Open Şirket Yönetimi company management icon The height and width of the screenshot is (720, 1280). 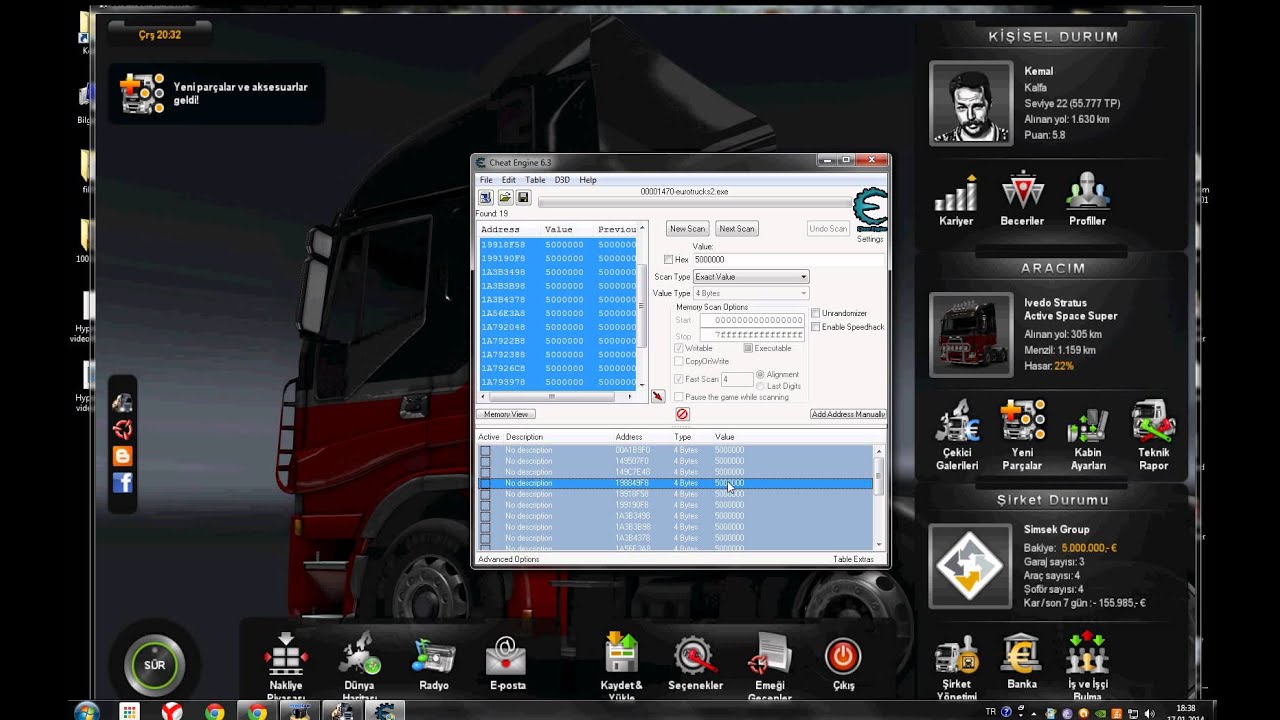click(956, 654)
